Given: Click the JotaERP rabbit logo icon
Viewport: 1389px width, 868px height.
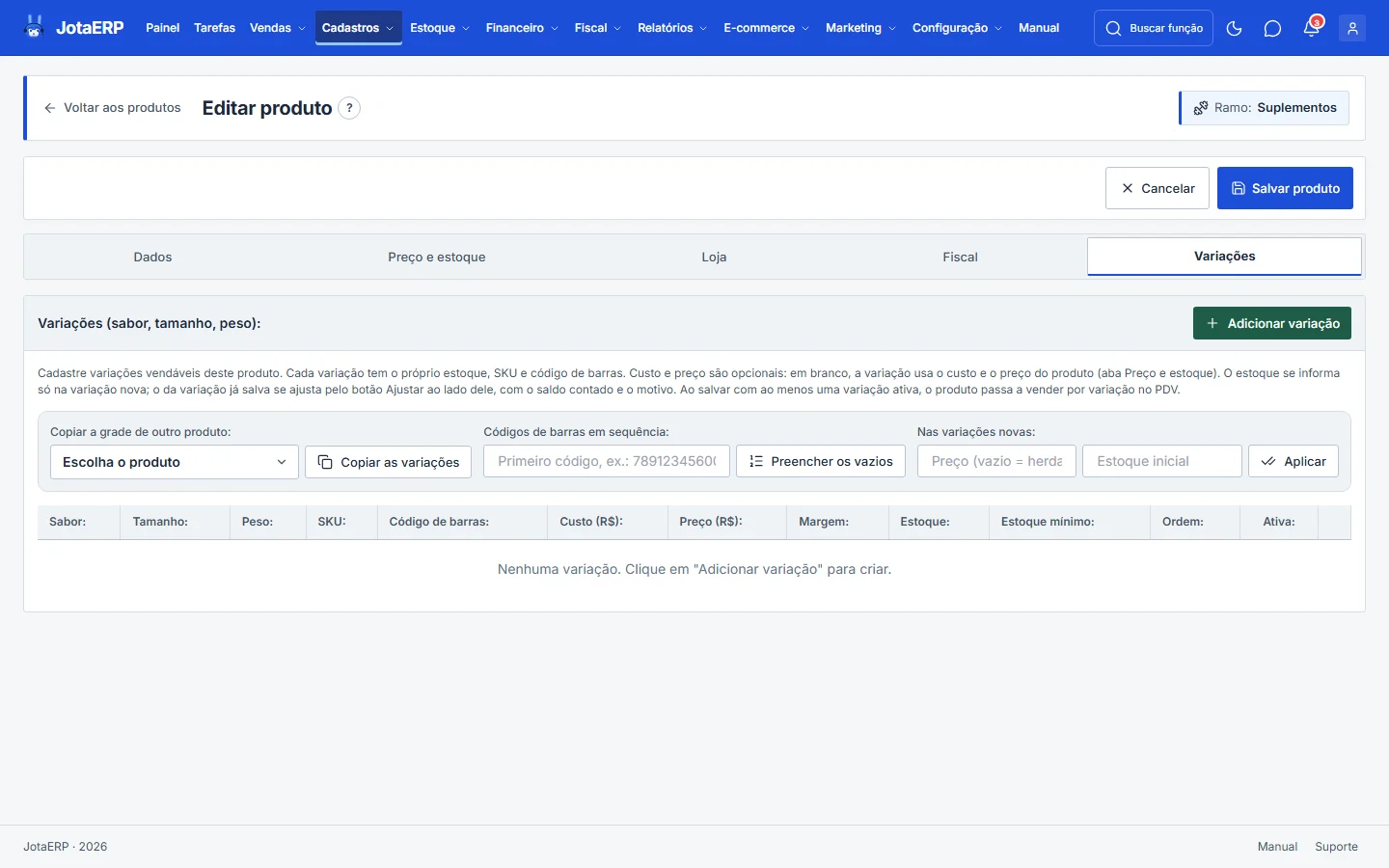Looking at the screenshot, I should 35,27.
